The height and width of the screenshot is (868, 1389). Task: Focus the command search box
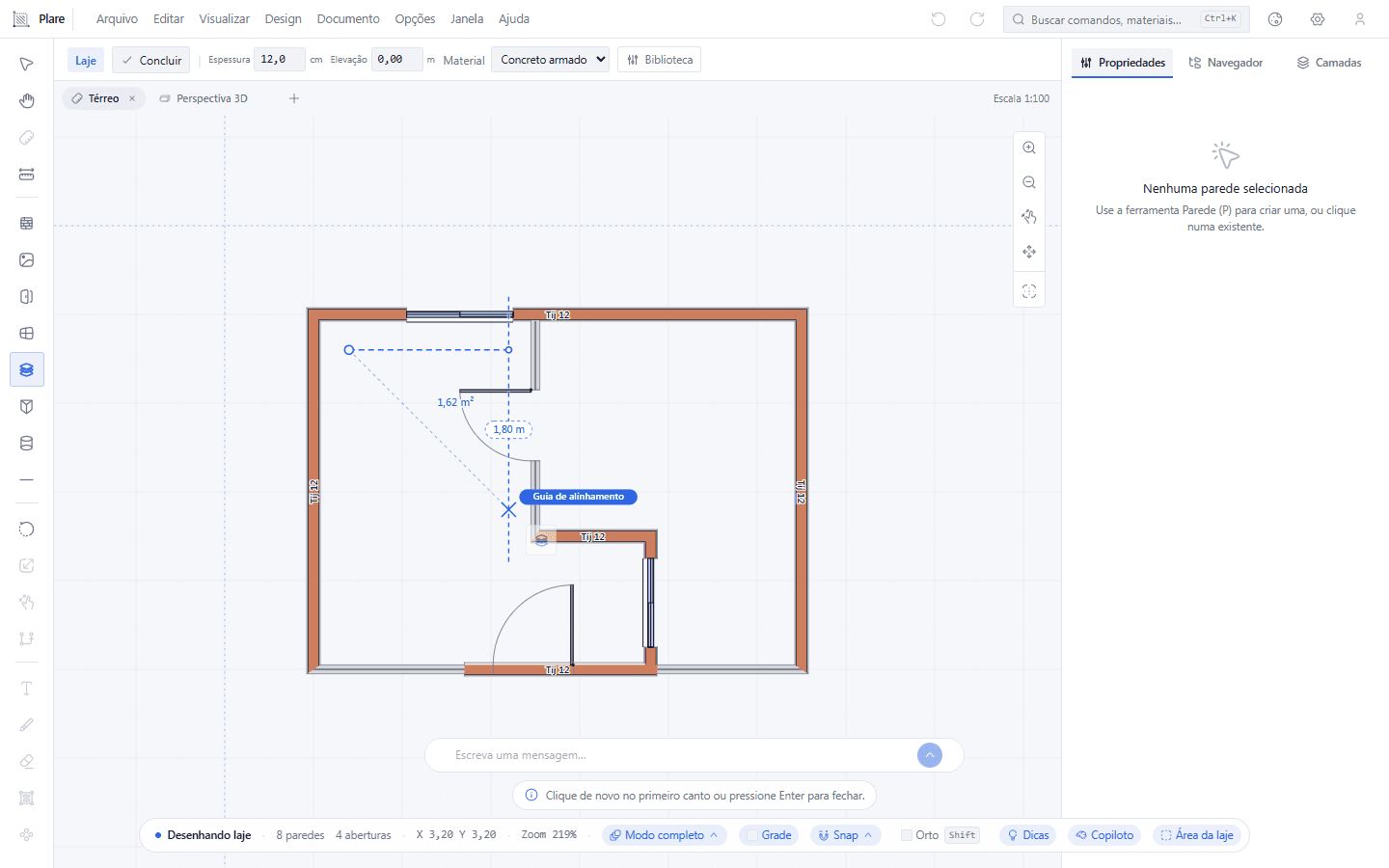coord(1127,19)
